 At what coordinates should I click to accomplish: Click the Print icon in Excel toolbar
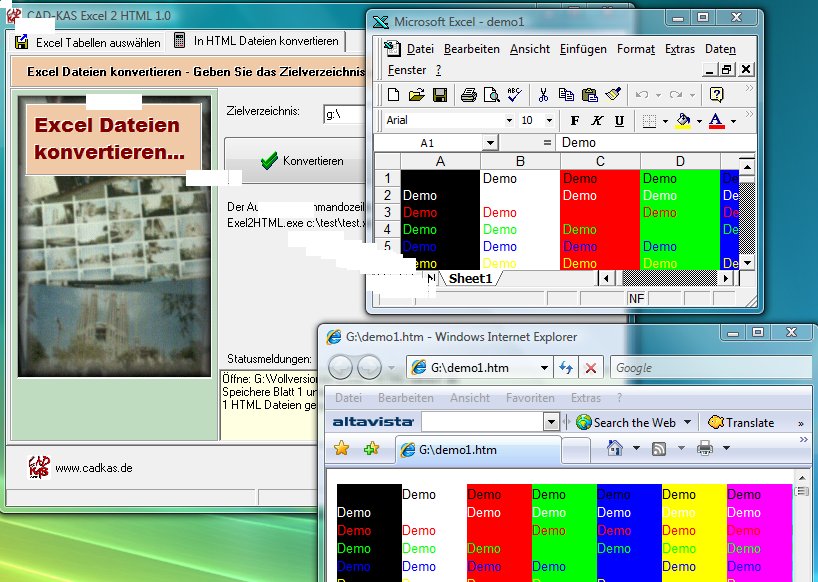[469, 95]
